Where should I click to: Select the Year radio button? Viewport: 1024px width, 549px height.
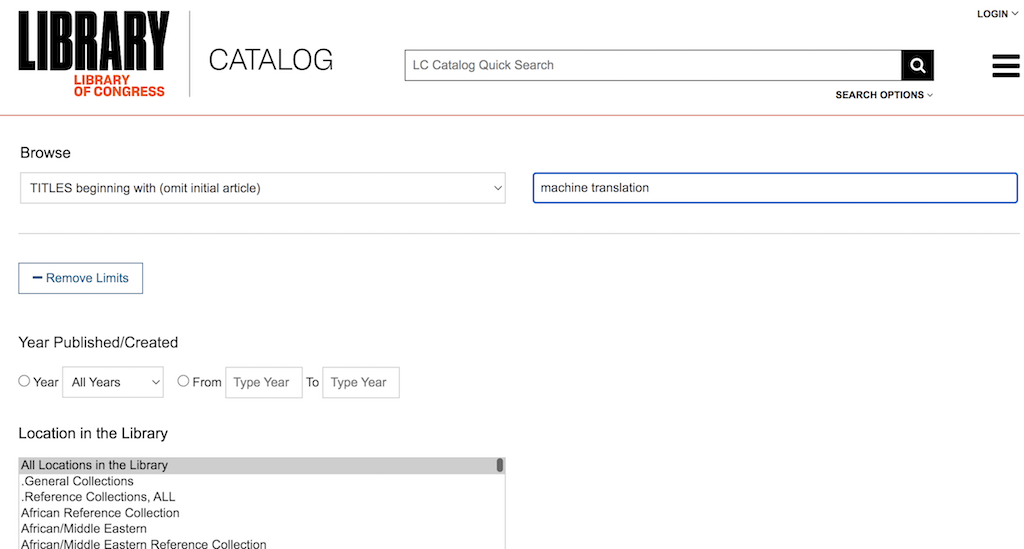[x=24, y=381]
